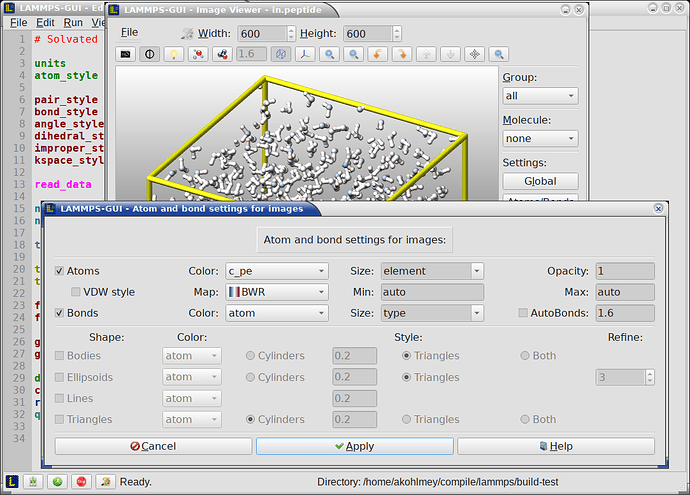Click the Global settings button
The height and width of the screenshot is (495, 690).
click(x=540, y=181)
